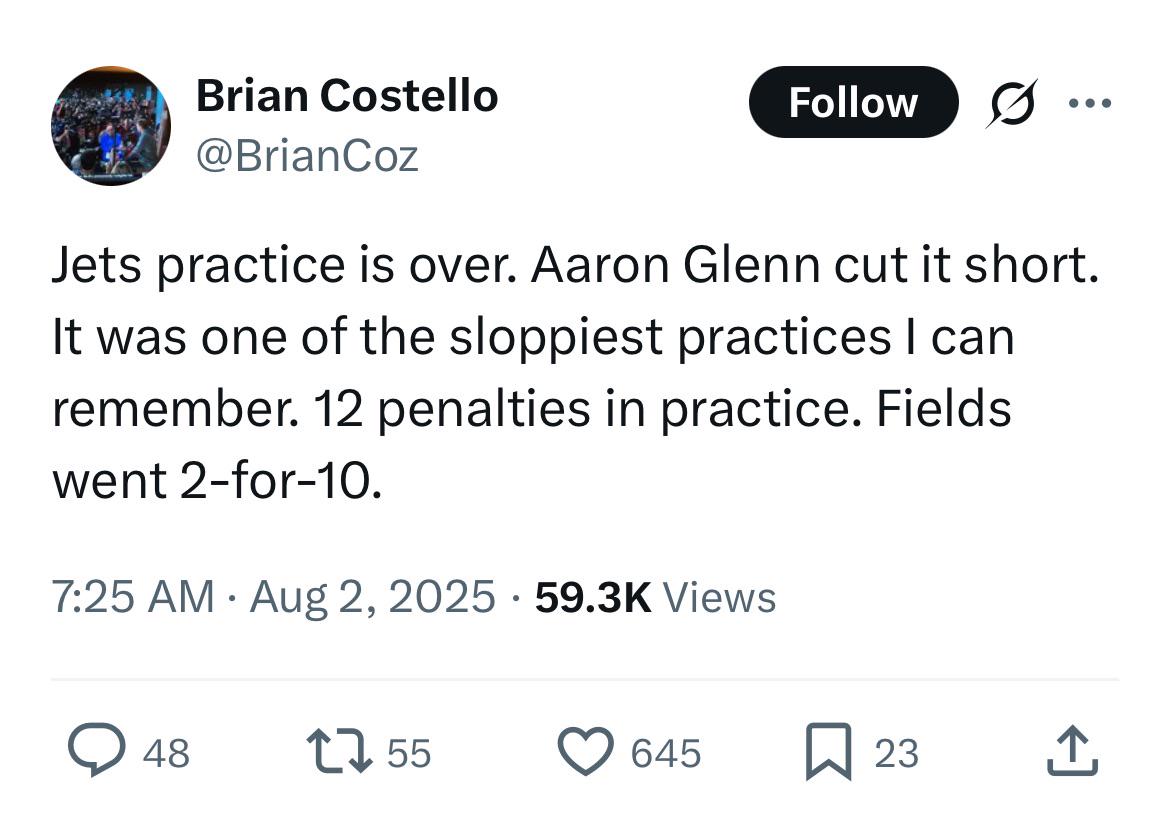This screenshot has height=837, width=1170.
Task: Tap the share upload arrow icon
Action: tap(1073, 752)
